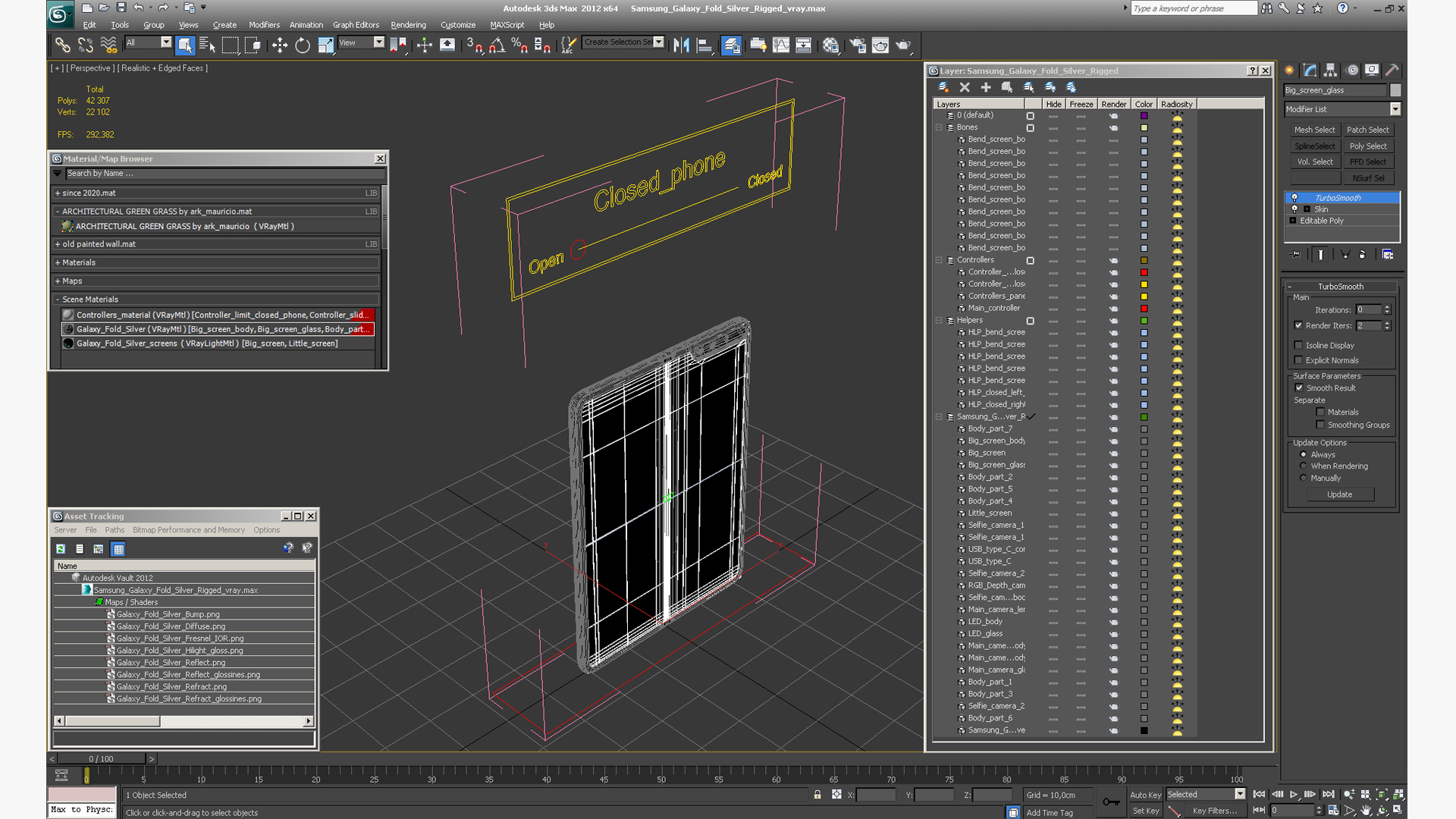Image resolution: width=1456 pixels, height=819 pixels.
Task: Click the Bind to Space Warp icon
Action: tap(109, 45)
